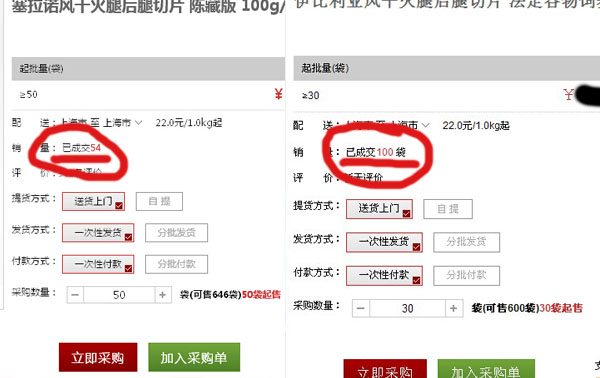Image resolution: width=600 pixels, height=378 pixels.
Task: Choose 一次性付款 payment in left panel
Action: click(x=98, y=264)
